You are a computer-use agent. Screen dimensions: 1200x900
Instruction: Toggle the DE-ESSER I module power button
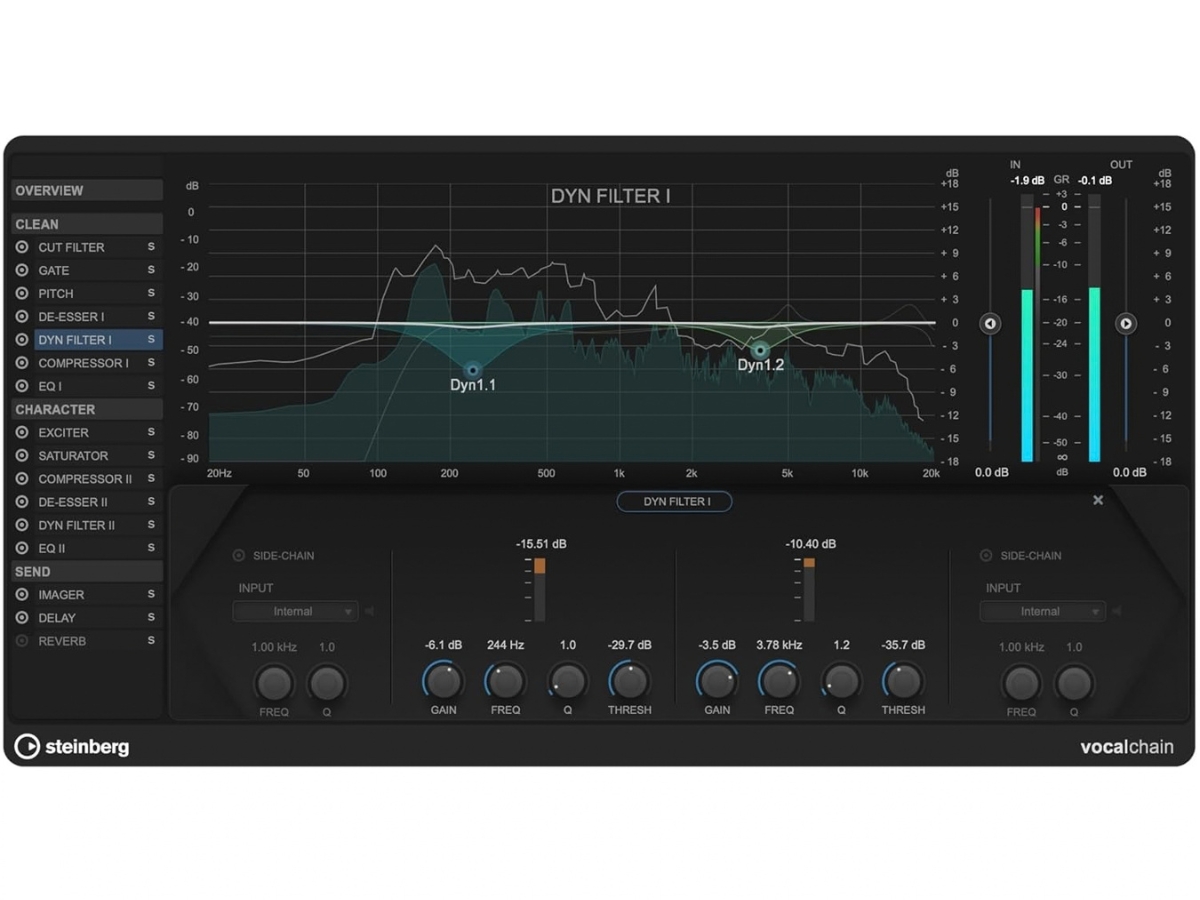[22, 316]
